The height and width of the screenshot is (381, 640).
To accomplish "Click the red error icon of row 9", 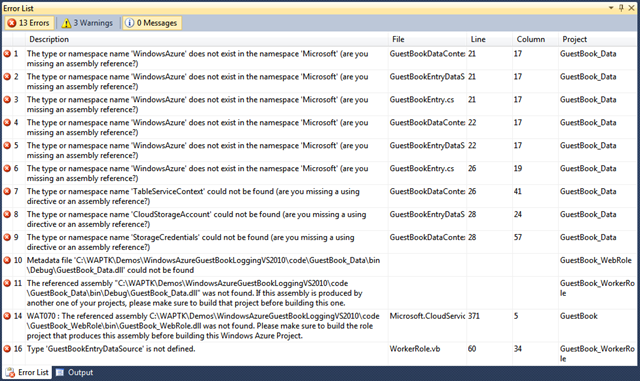I will 7,237.
